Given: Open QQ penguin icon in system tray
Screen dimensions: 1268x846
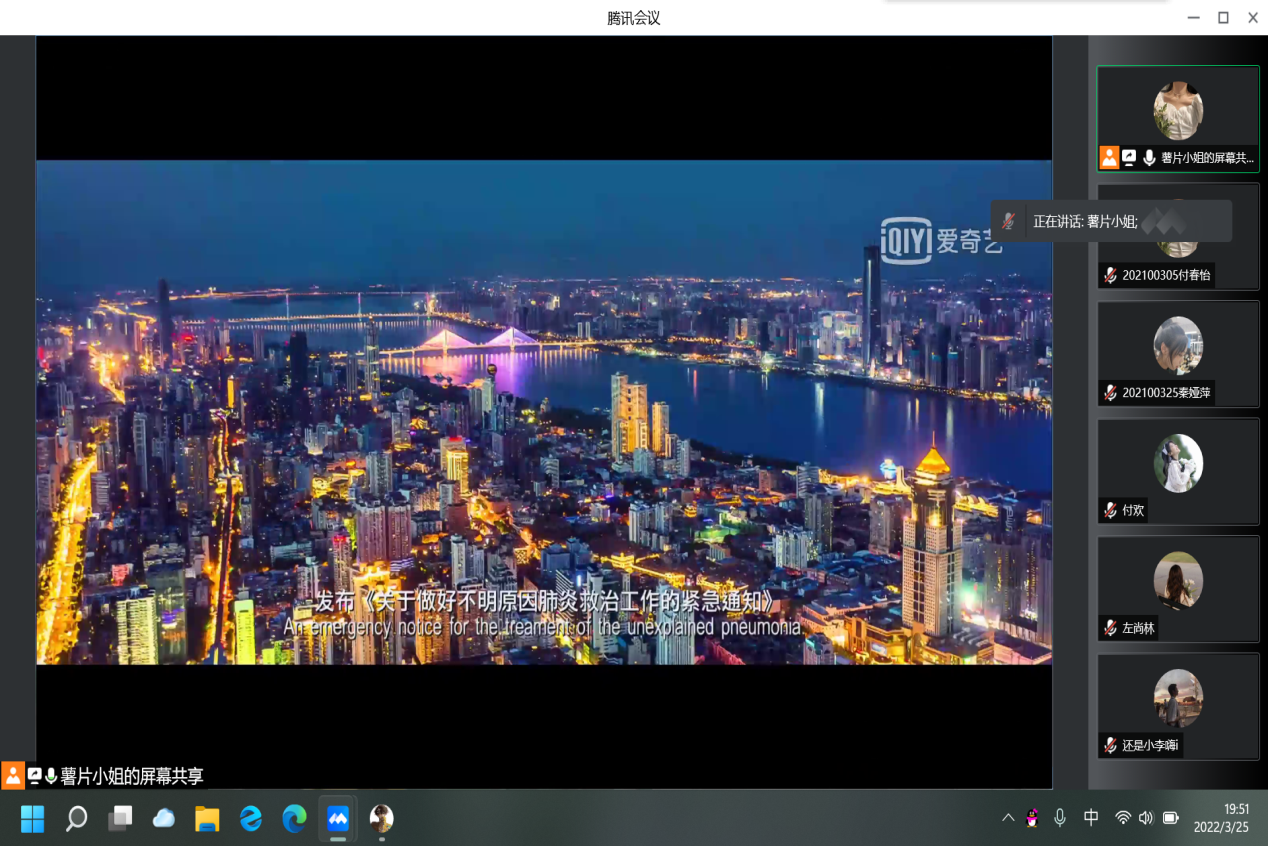Looking at the screenshot, I should pyautogui.click(x=1032, y=818).
